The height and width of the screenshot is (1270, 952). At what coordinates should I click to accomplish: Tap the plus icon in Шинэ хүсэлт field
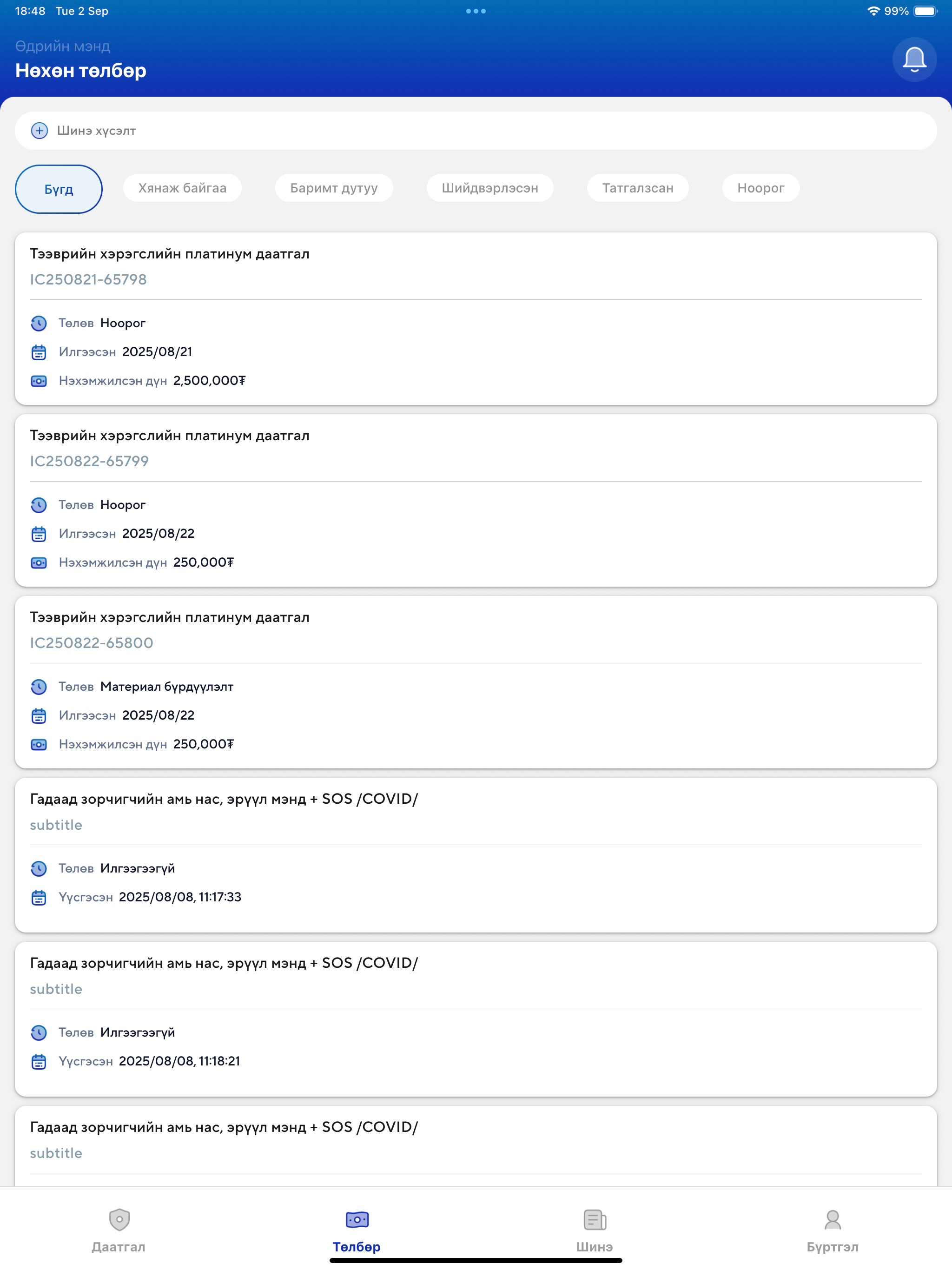coord(39,131)
